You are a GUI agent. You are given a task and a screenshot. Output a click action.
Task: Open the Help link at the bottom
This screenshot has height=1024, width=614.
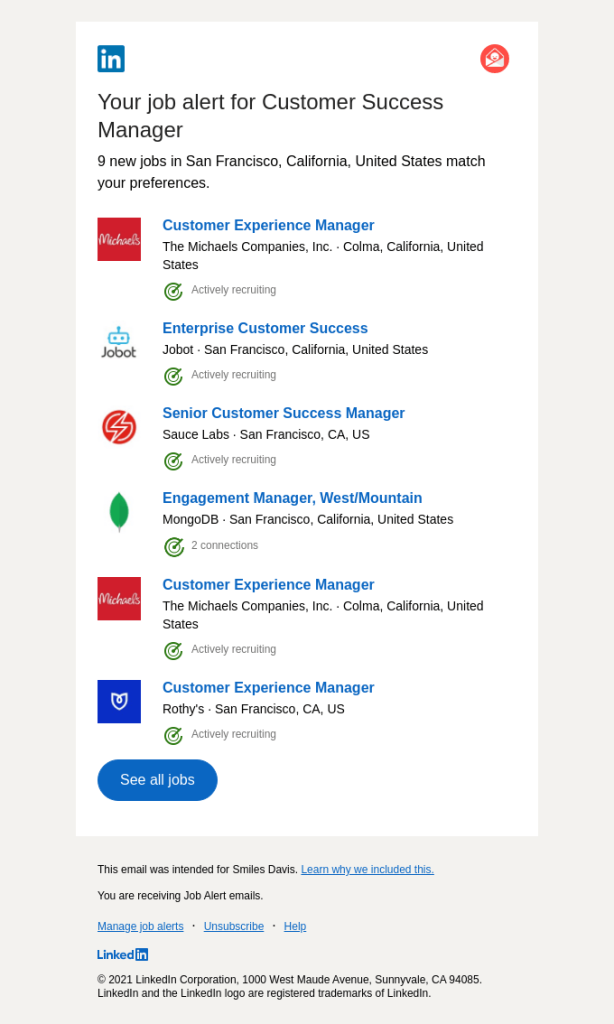point(295,926)
